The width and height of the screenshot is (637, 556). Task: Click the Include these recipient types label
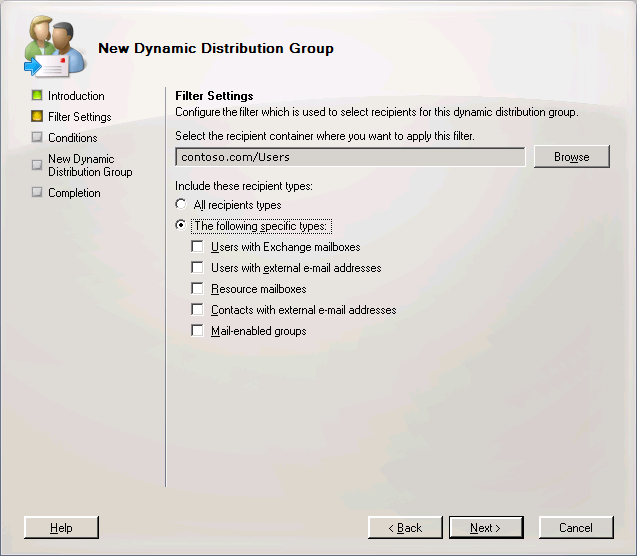(244, 186)
